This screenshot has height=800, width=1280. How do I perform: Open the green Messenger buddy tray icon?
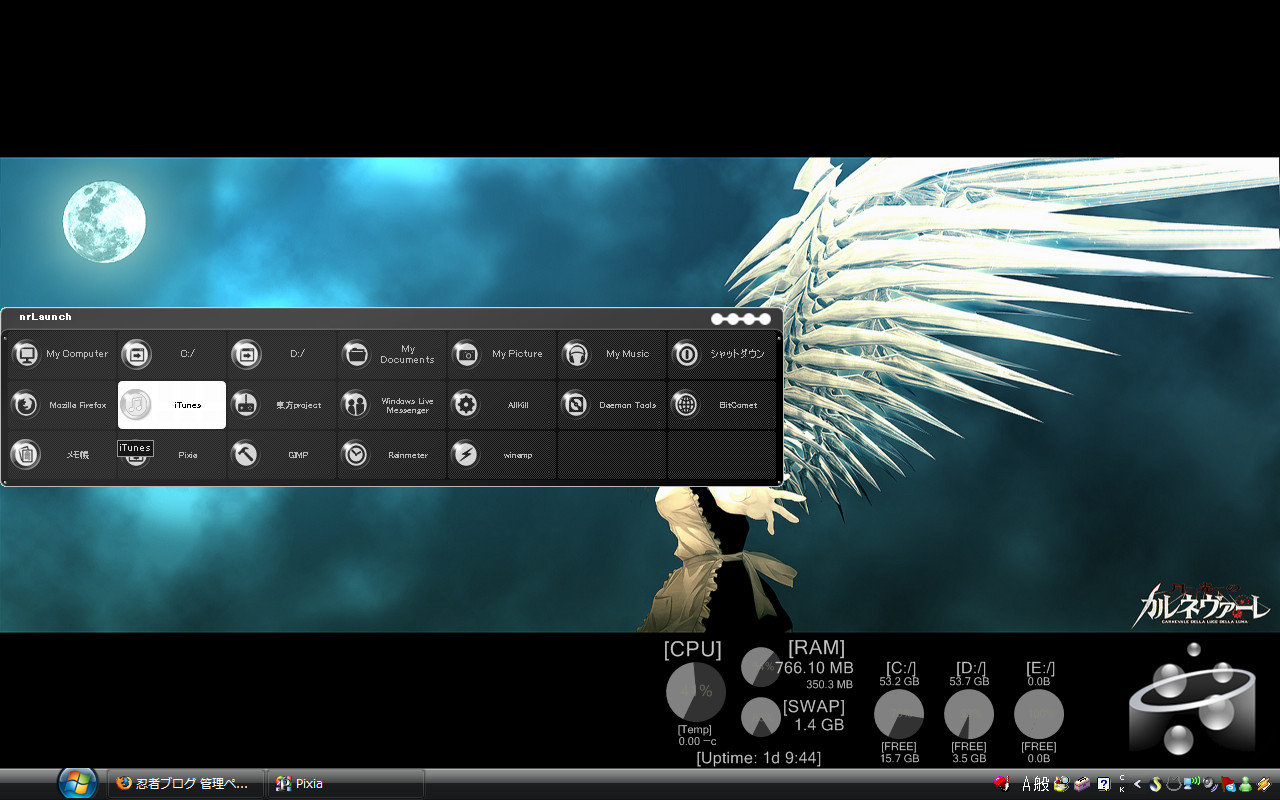pyautogui.click(x=1246, y=784)
